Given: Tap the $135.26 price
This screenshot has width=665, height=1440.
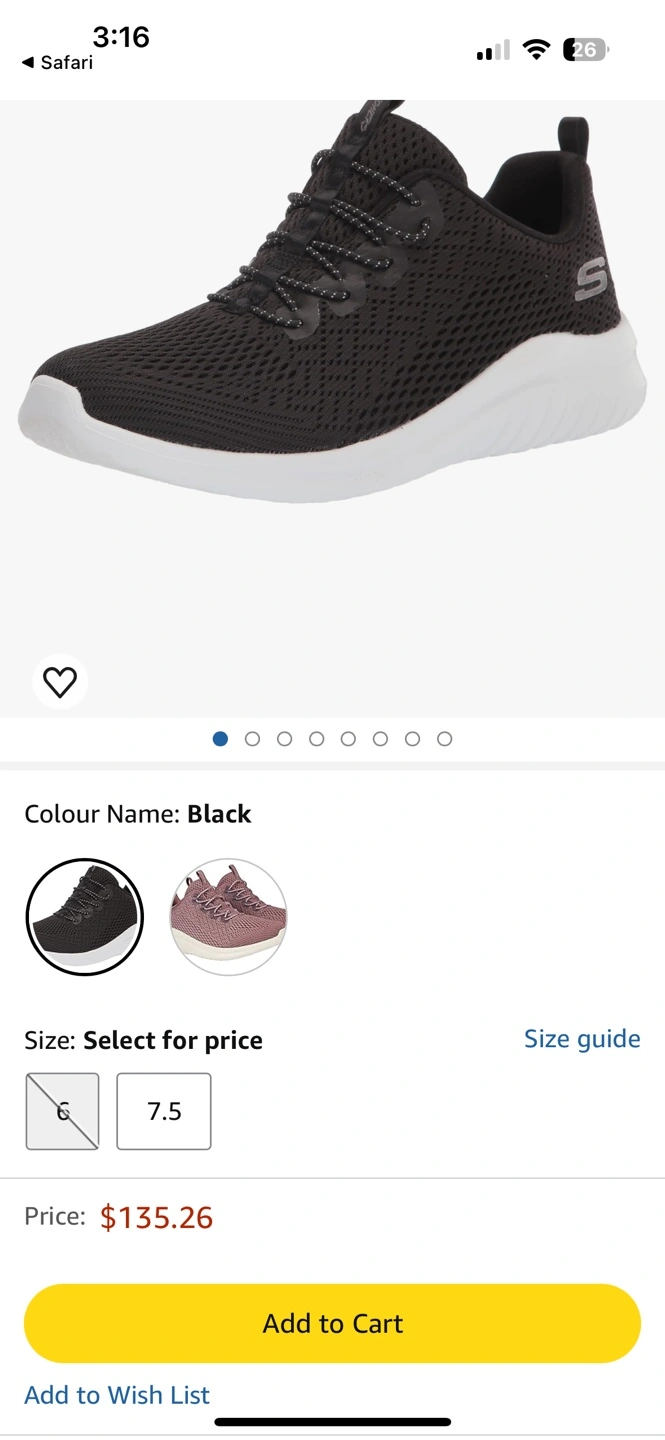Looking at the screenshot, I should (x=157, y=1217).
